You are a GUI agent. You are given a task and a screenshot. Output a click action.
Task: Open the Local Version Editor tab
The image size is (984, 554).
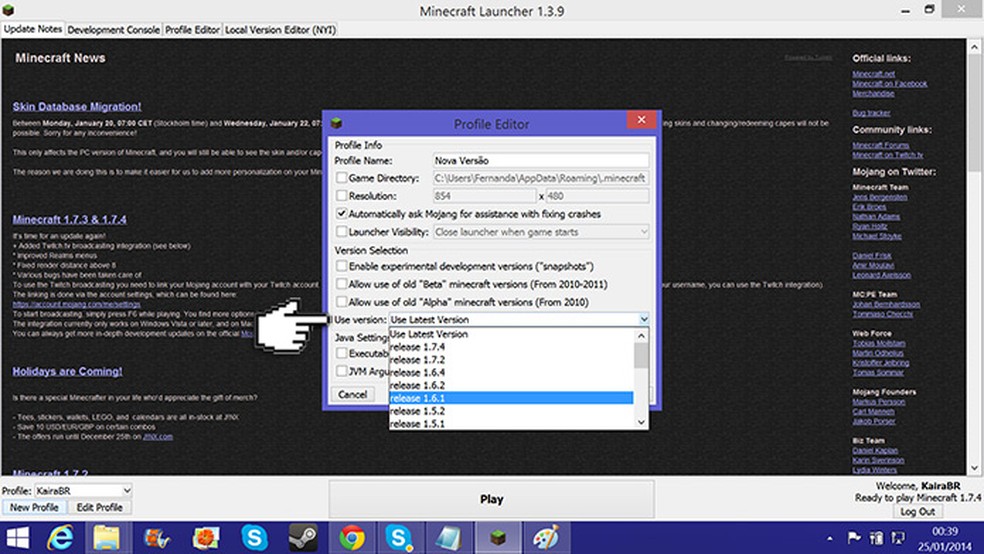280,30
